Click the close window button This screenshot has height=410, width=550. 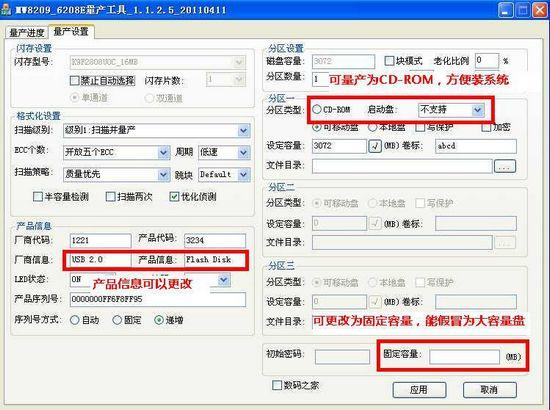540,10
